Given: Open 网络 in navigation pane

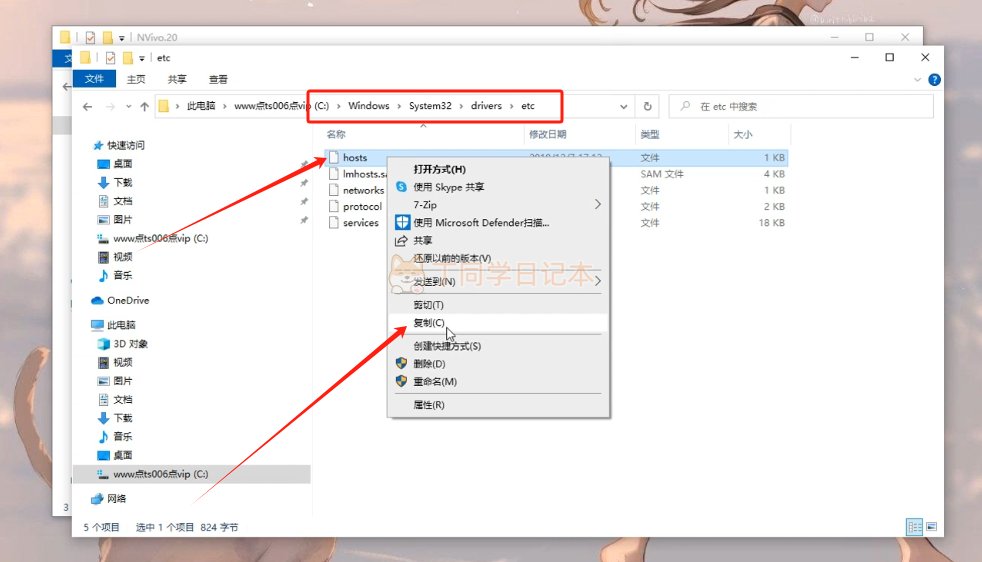Looking at the screenshot, I should point(116,499).
